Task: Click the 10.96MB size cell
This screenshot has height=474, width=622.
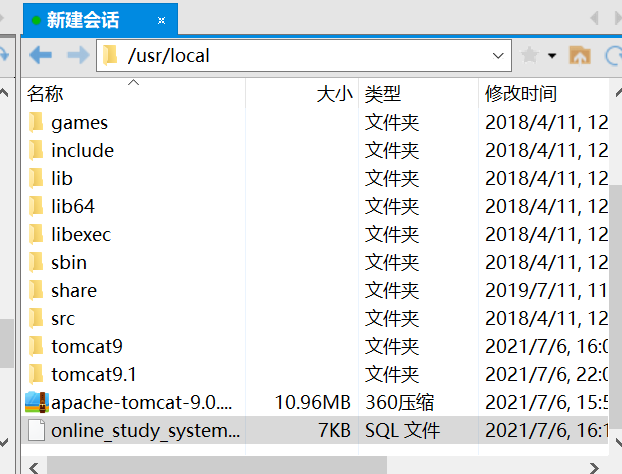Action: point(313,403)
